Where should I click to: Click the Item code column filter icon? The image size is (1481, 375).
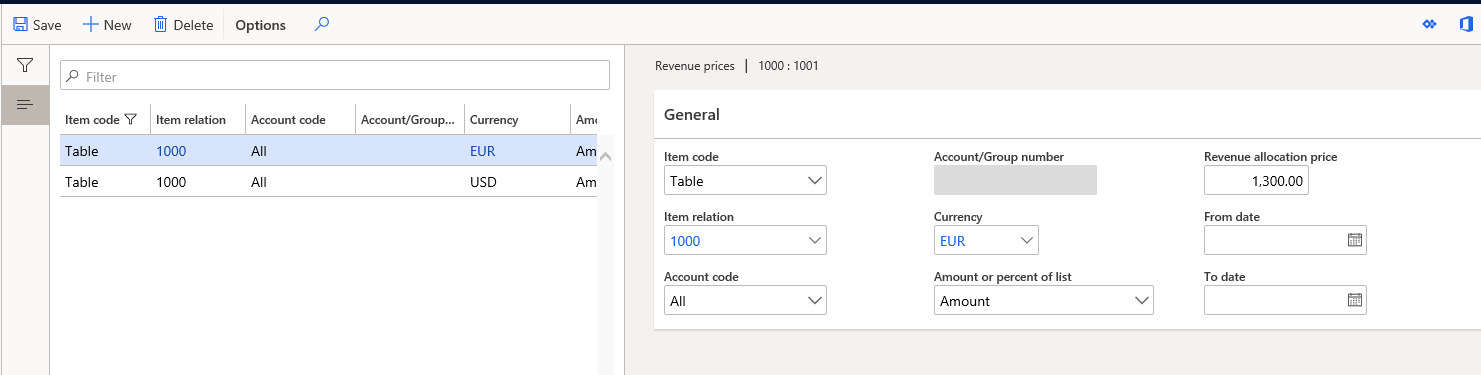point(130,119)
